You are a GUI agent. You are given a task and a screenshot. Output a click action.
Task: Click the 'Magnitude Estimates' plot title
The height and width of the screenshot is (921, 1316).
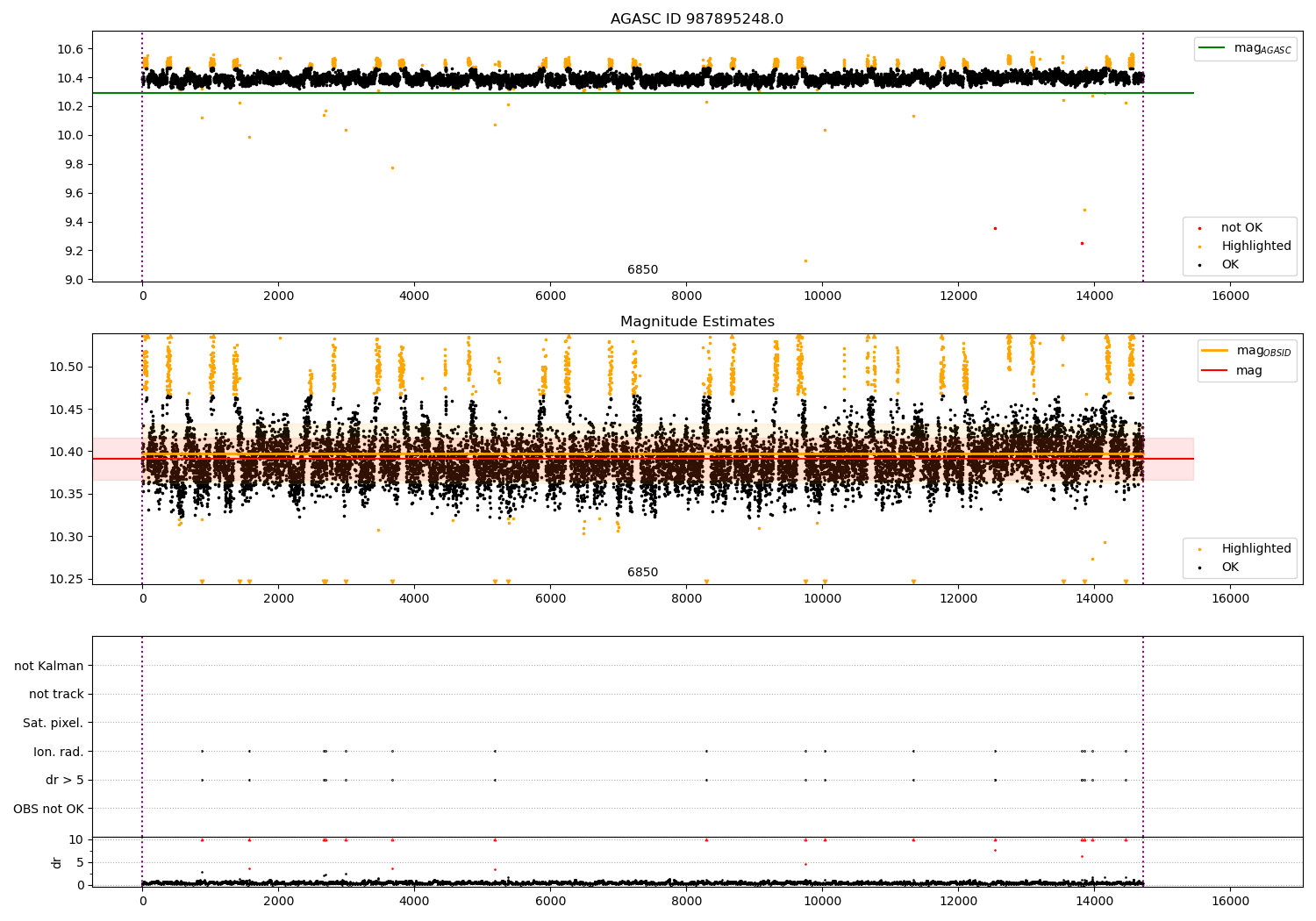697,322
